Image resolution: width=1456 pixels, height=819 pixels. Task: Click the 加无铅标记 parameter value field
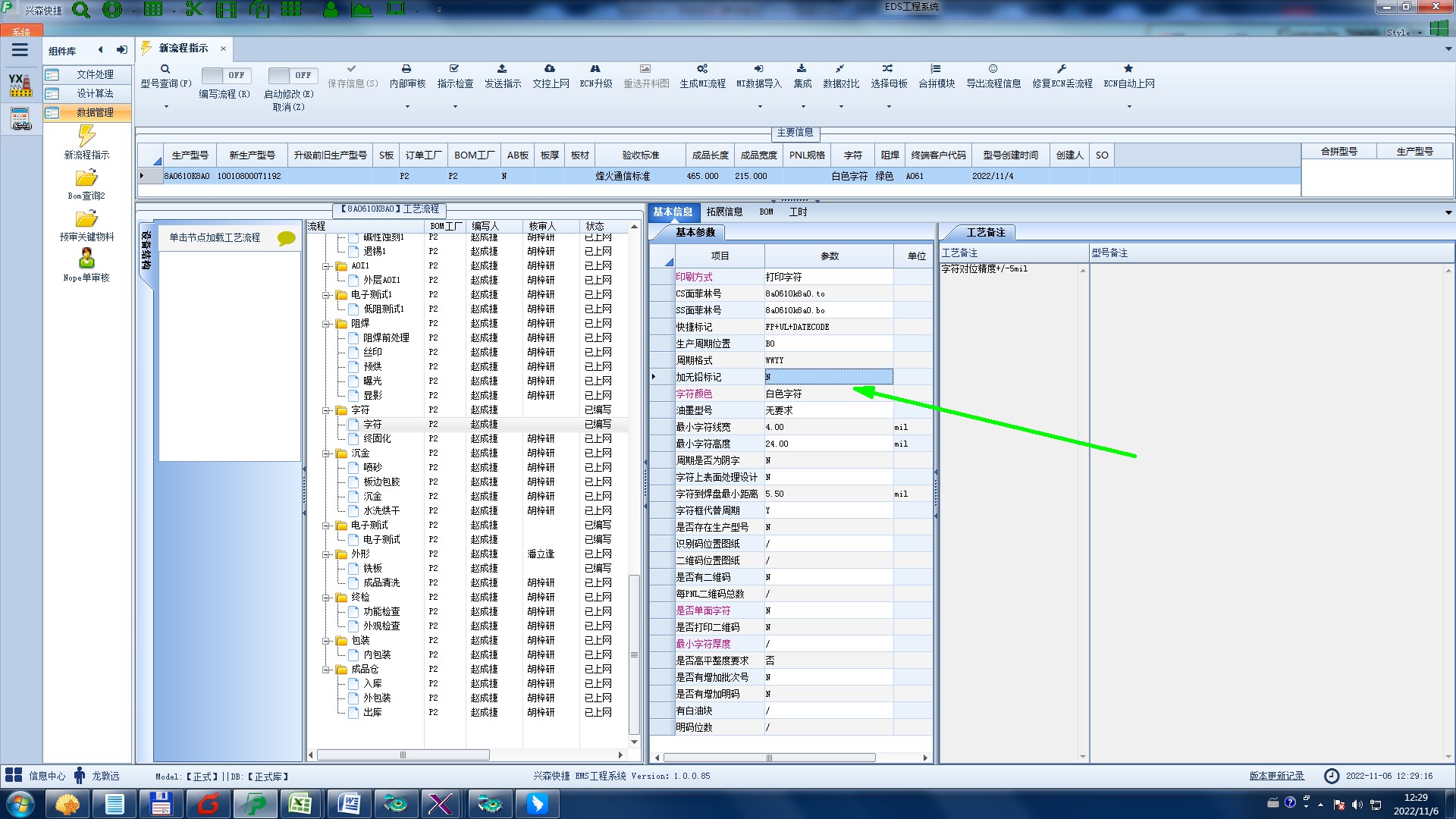[x=828, y=377]
